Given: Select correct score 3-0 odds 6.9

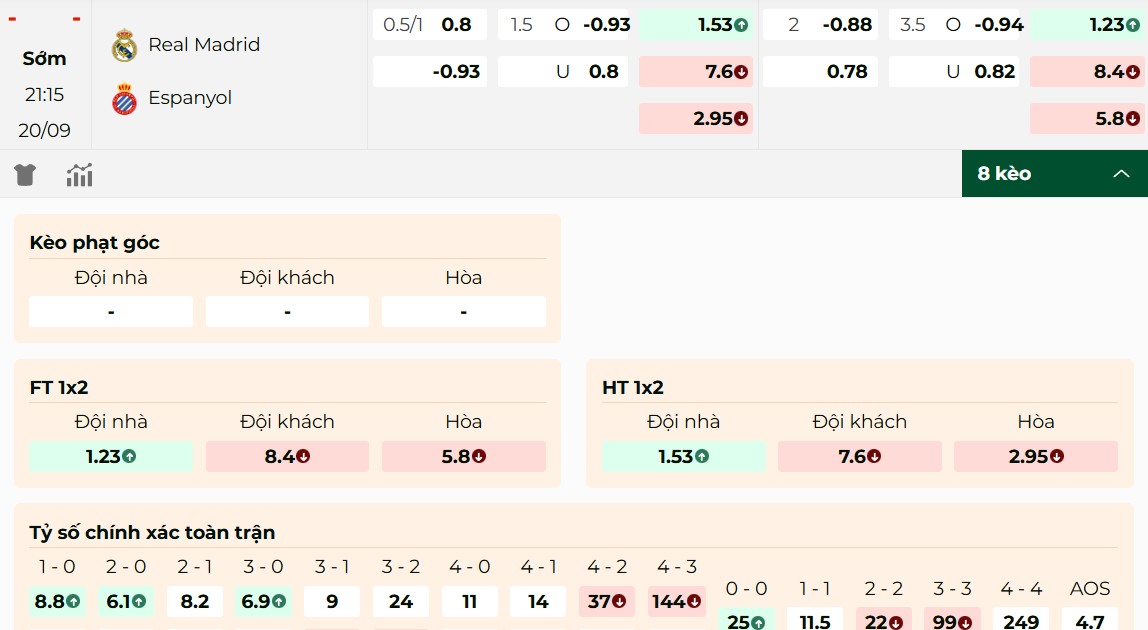Looking at the screenshot, I should point(263,602).
